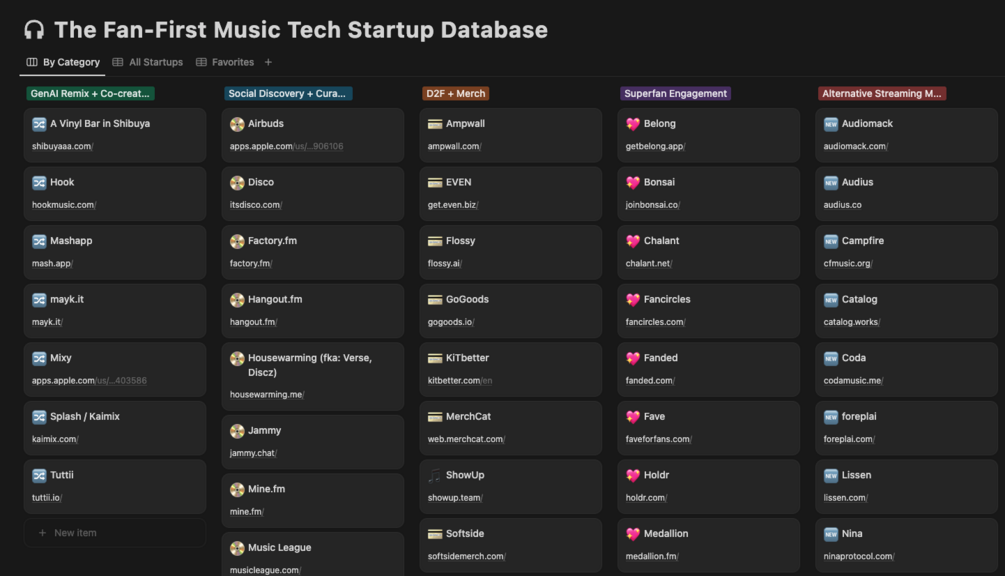Add a New item to GenAI Remix column
The image size is (1005, 576).
coord(75,533)
